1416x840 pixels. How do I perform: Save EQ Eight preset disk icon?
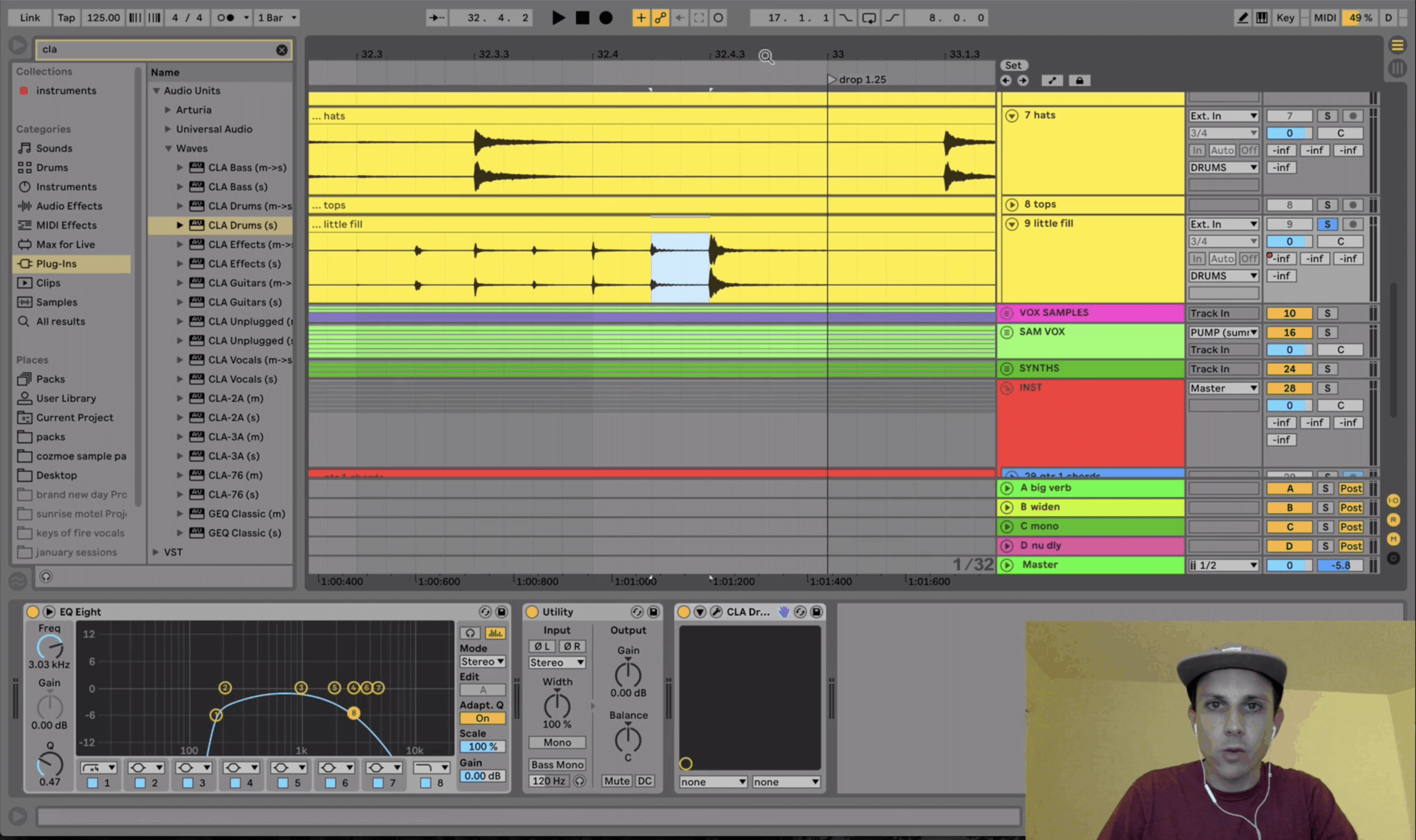(501, 612)
